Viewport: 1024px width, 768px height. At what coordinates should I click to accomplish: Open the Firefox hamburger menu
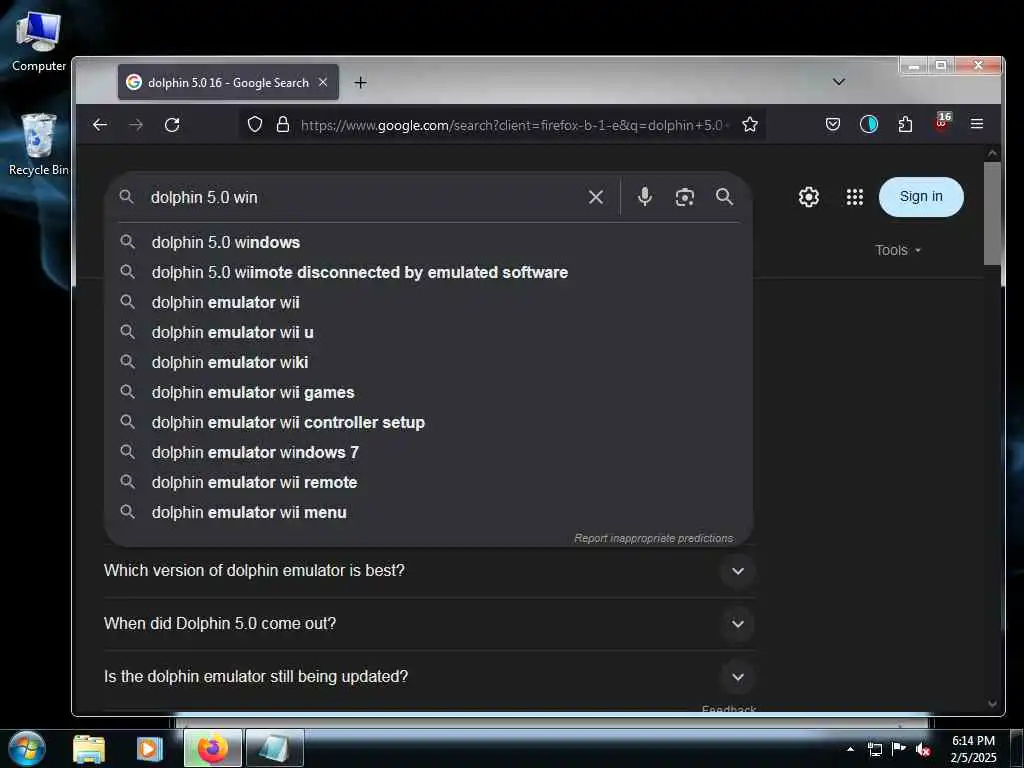pos(977,123)
